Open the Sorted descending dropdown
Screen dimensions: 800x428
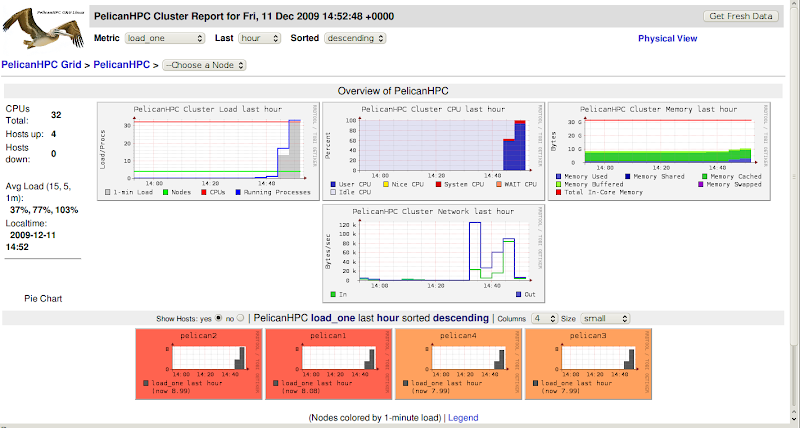pos(355,38)
